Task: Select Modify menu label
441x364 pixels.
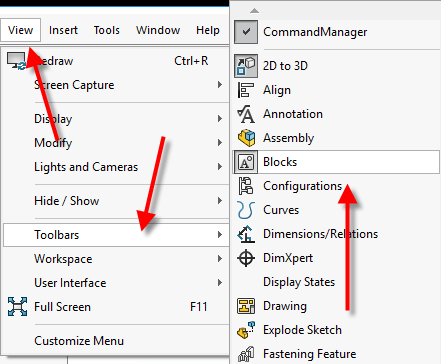Action: (x=53, y=143)
